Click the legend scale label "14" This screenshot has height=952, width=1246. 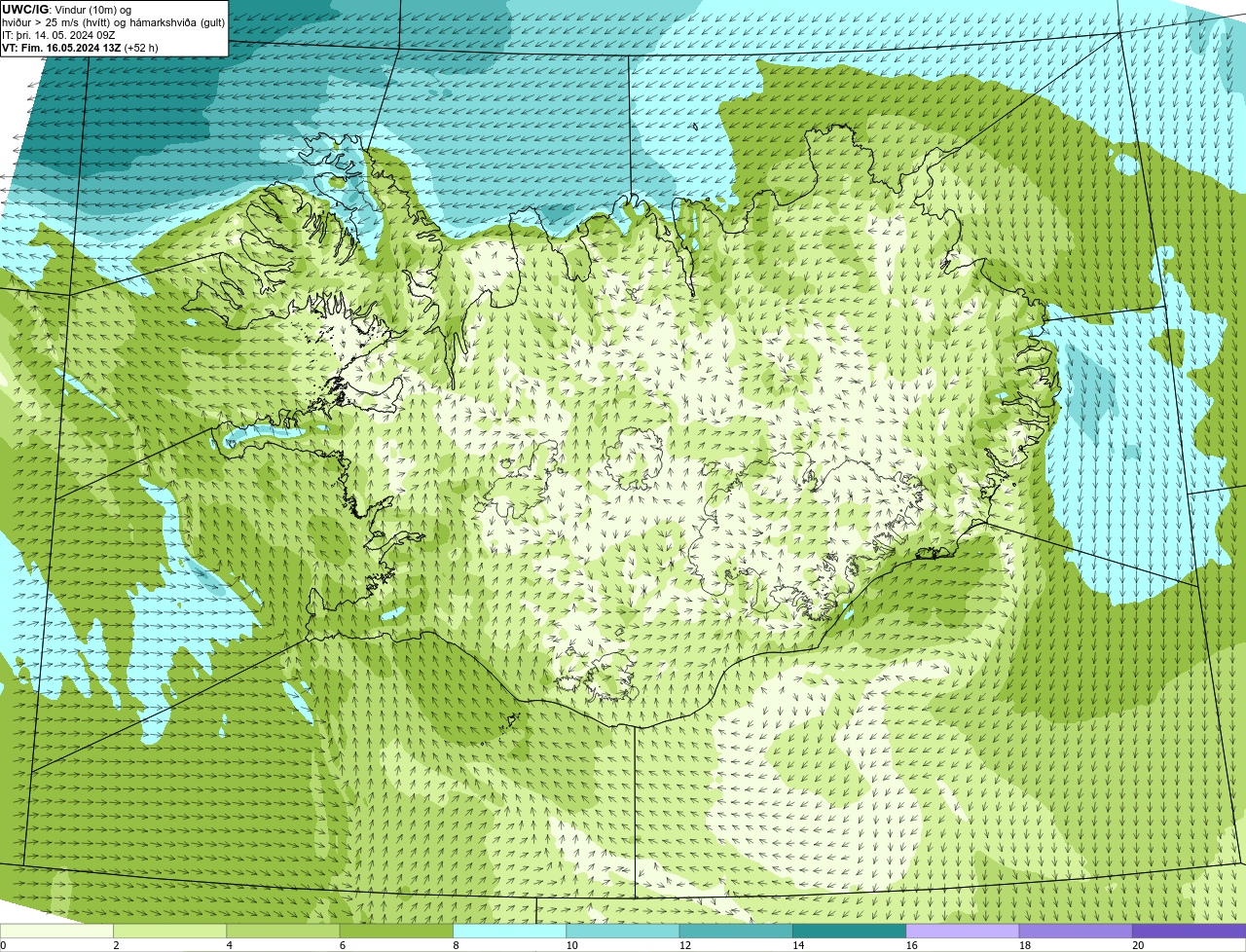(798, 945)
